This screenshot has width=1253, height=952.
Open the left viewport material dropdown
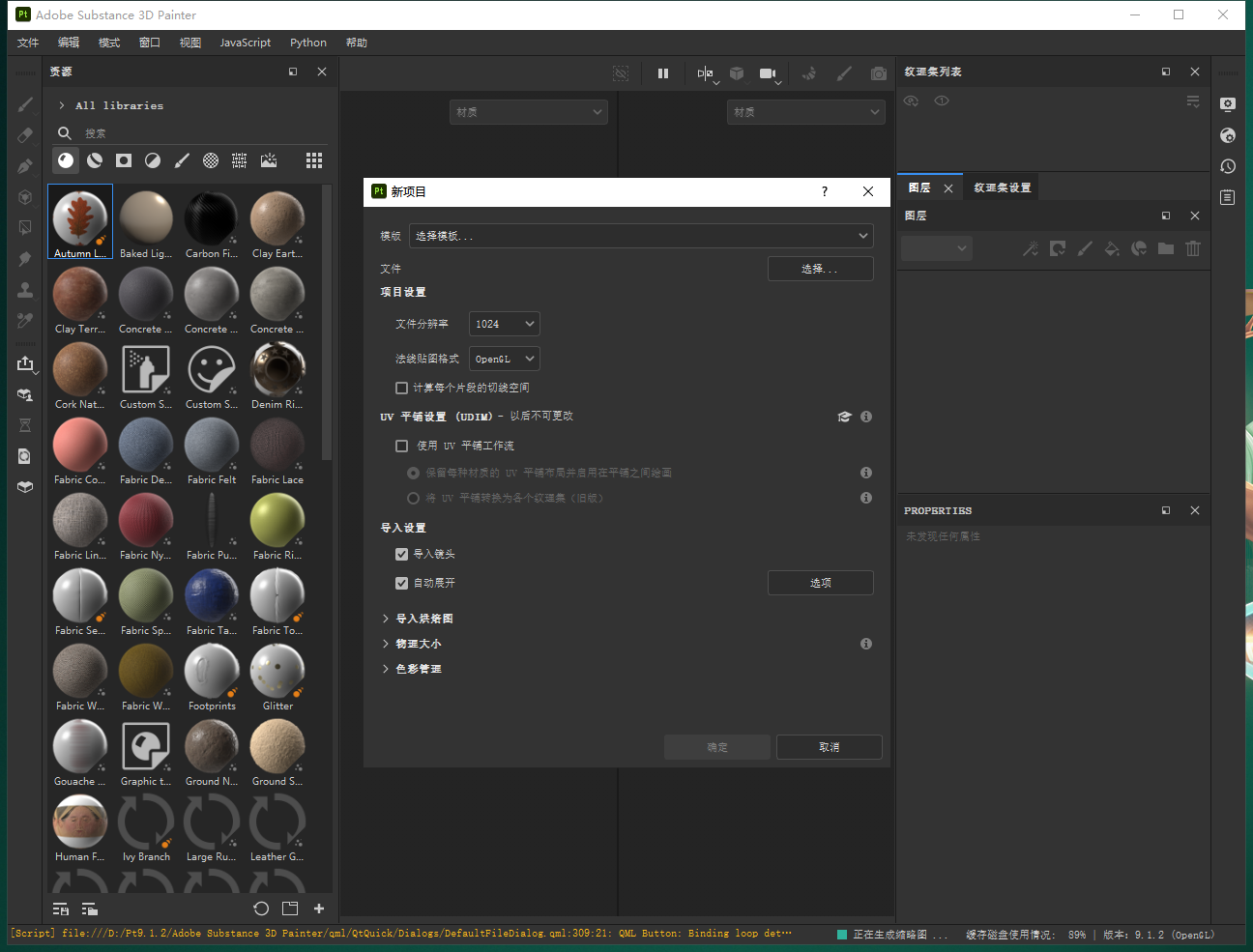click(529, 112)
